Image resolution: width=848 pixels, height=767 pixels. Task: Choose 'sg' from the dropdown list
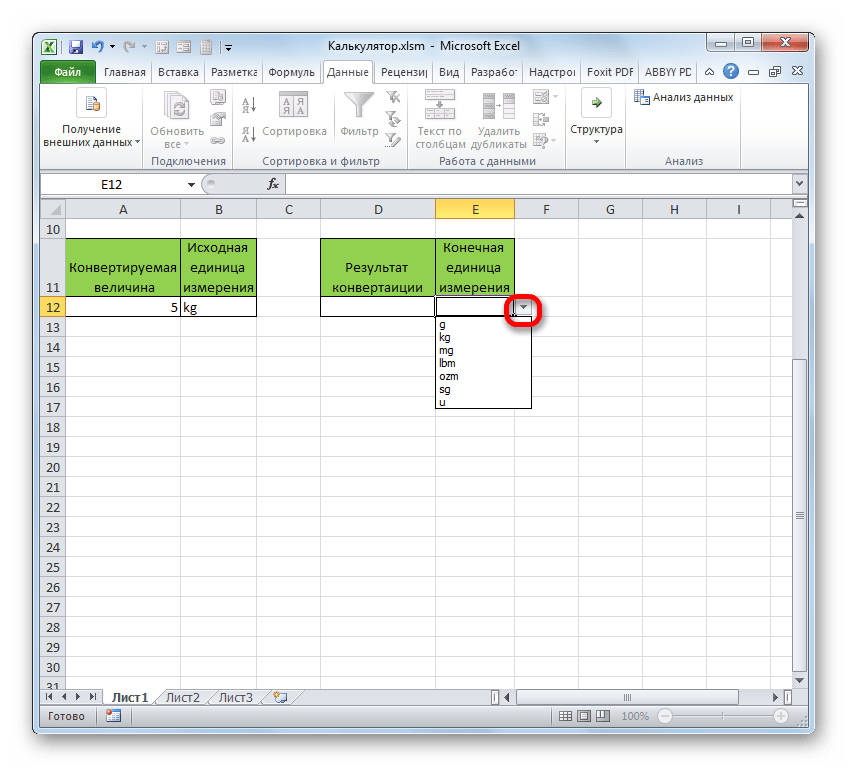tap(483, 389)
